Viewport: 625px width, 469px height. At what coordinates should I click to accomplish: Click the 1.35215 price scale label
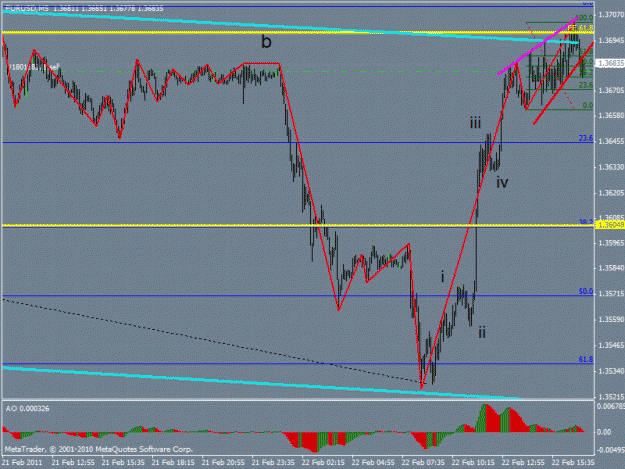point(611,397)
